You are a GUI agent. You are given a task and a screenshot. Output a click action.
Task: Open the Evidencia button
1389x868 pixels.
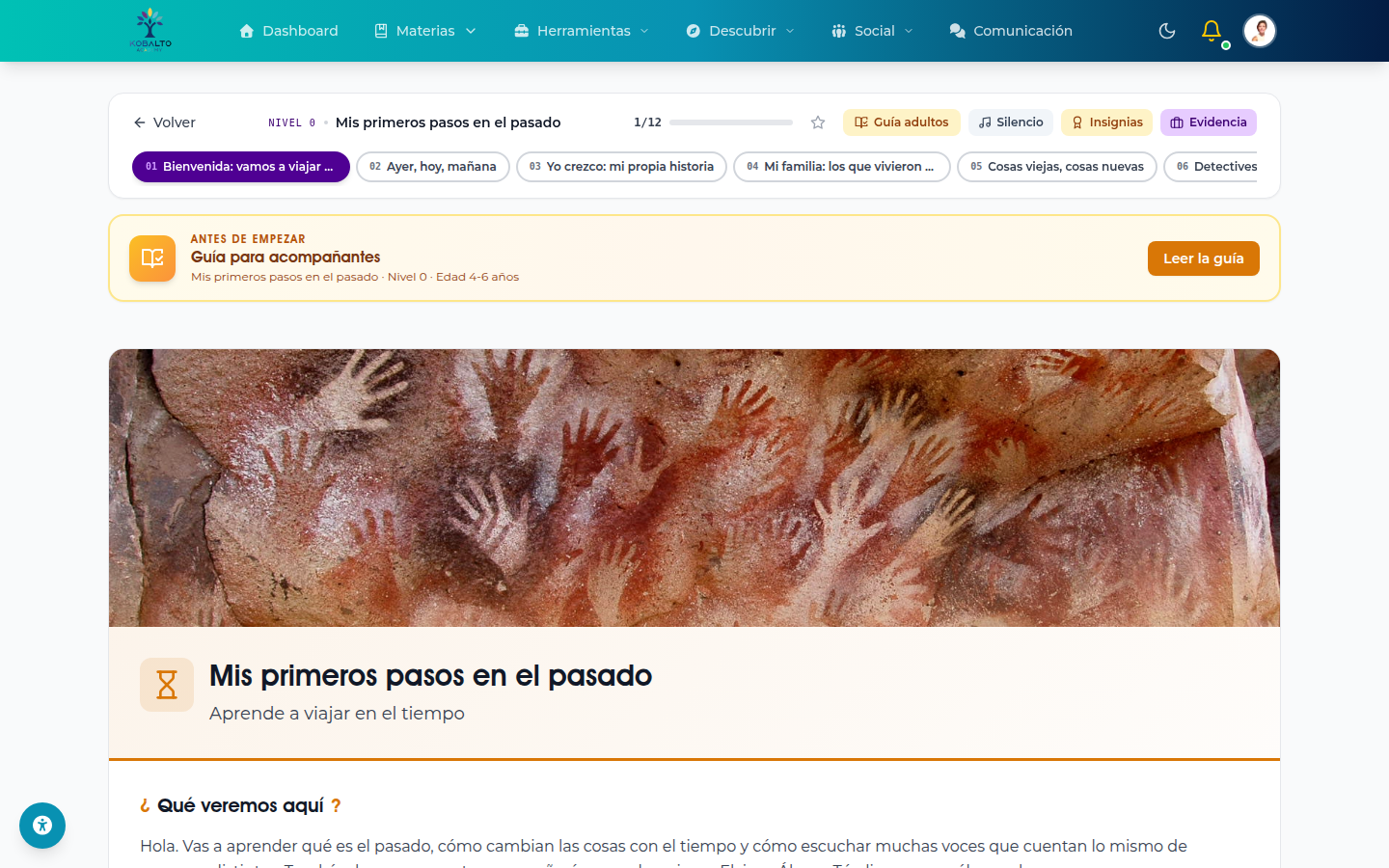point(1209,122)
